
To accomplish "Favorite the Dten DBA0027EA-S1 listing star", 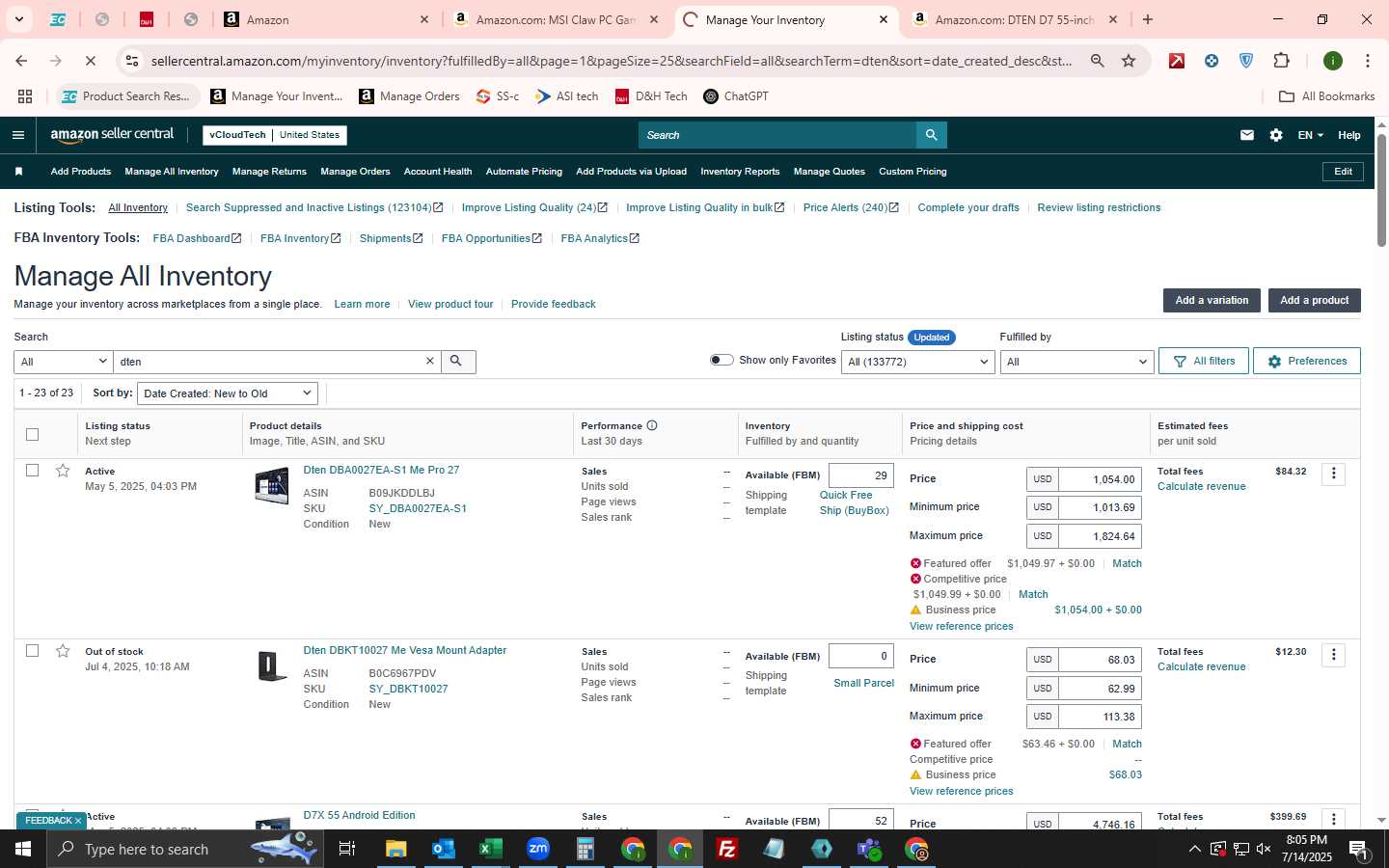I will [x=63, y=471].
